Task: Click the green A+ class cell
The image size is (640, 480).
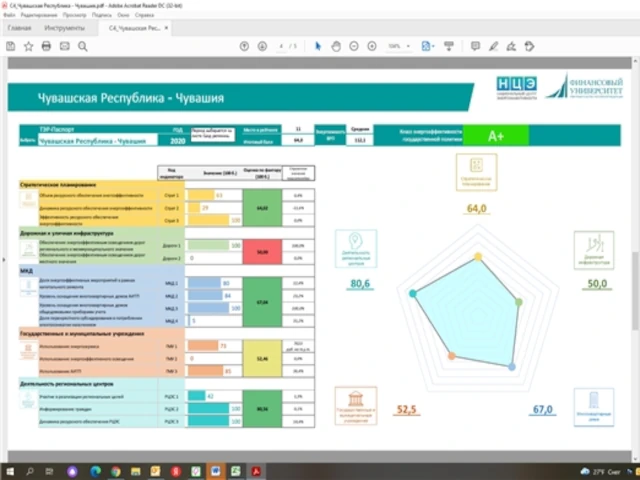Action: (496, 136)
